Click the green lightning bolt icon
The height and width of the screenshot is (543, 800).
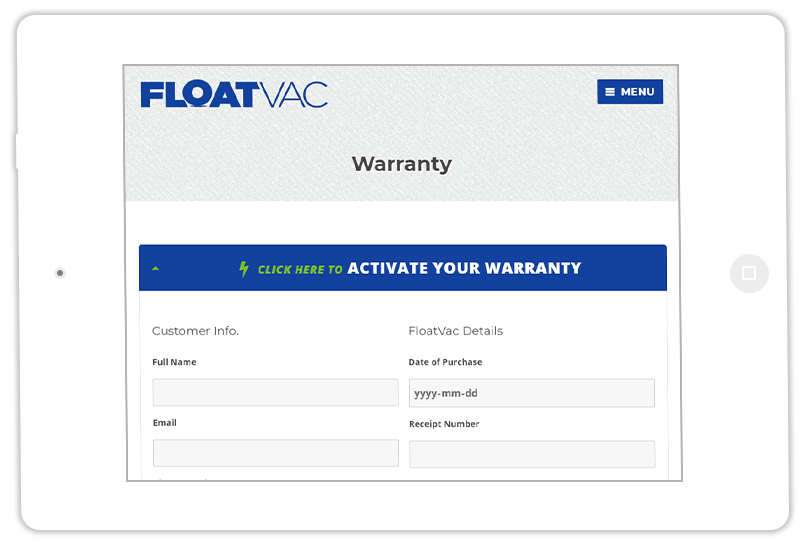(244, 268)
